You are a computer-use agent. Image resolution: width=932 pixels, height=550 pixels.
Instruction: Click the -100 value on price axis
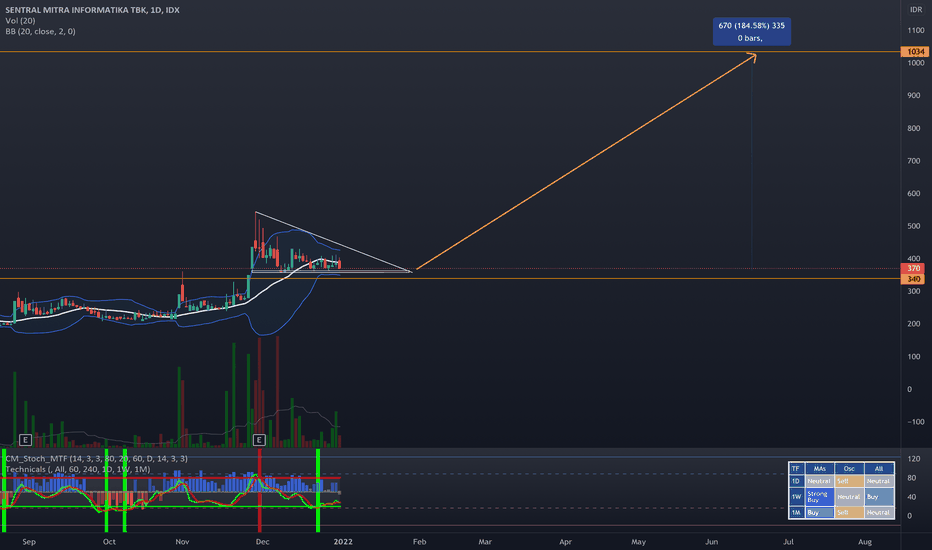(916, 422)
